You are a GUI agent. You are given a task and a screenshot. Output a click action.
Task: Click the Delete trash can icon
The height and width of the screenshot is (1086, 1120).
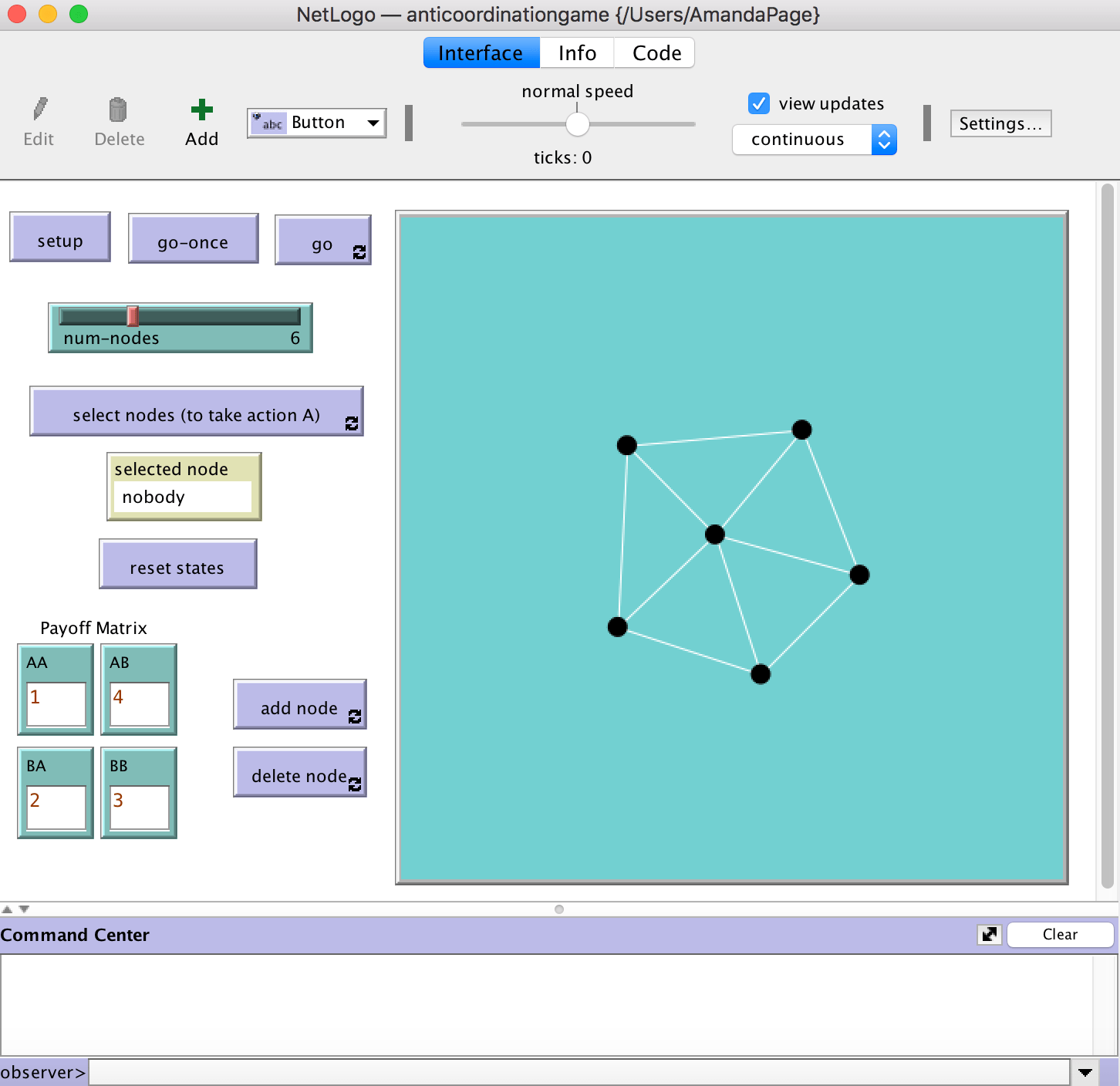(118, 110)
